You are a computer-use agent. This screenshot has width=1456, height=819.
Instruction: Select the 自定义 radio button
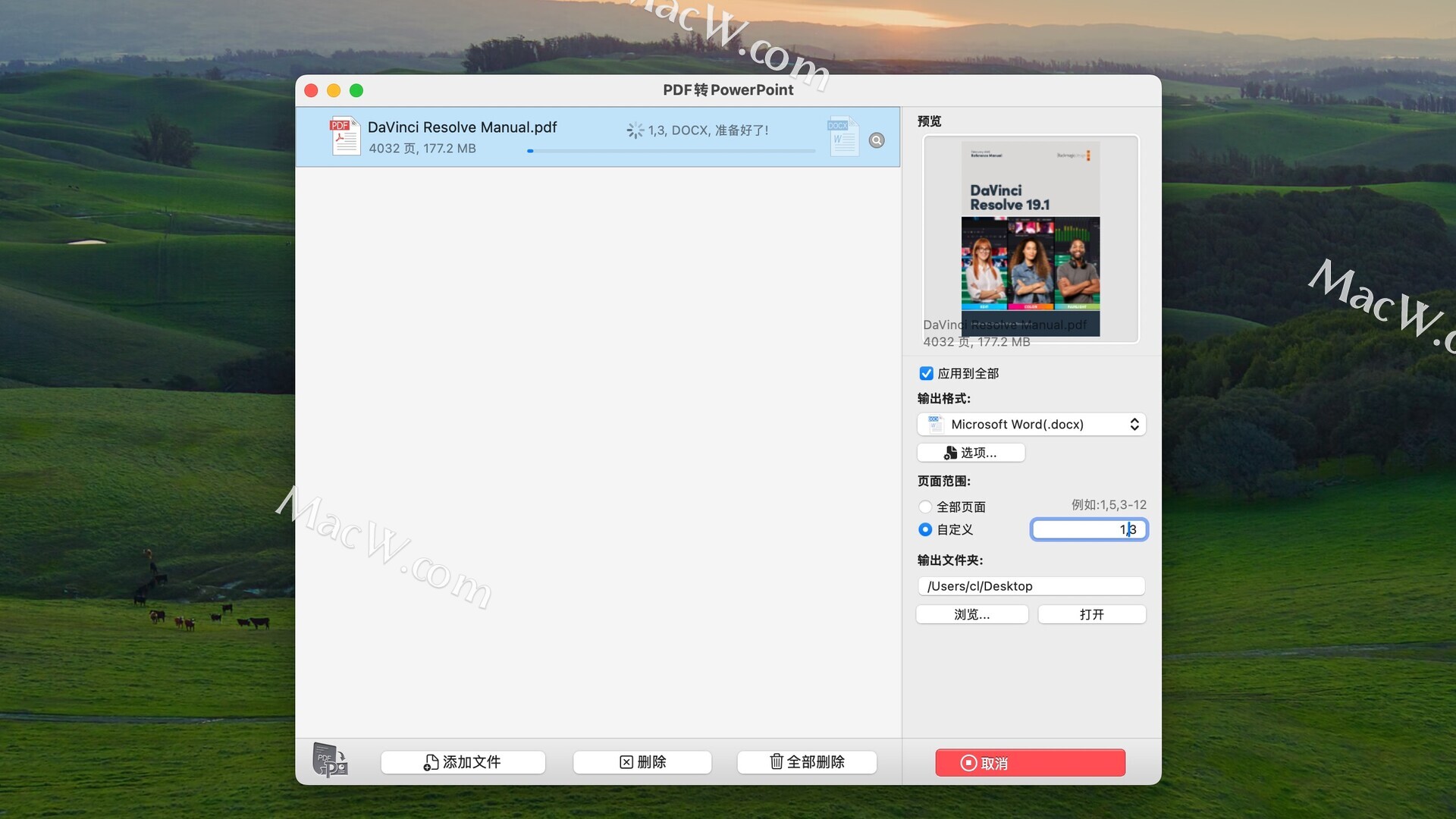tap(925, 529)
